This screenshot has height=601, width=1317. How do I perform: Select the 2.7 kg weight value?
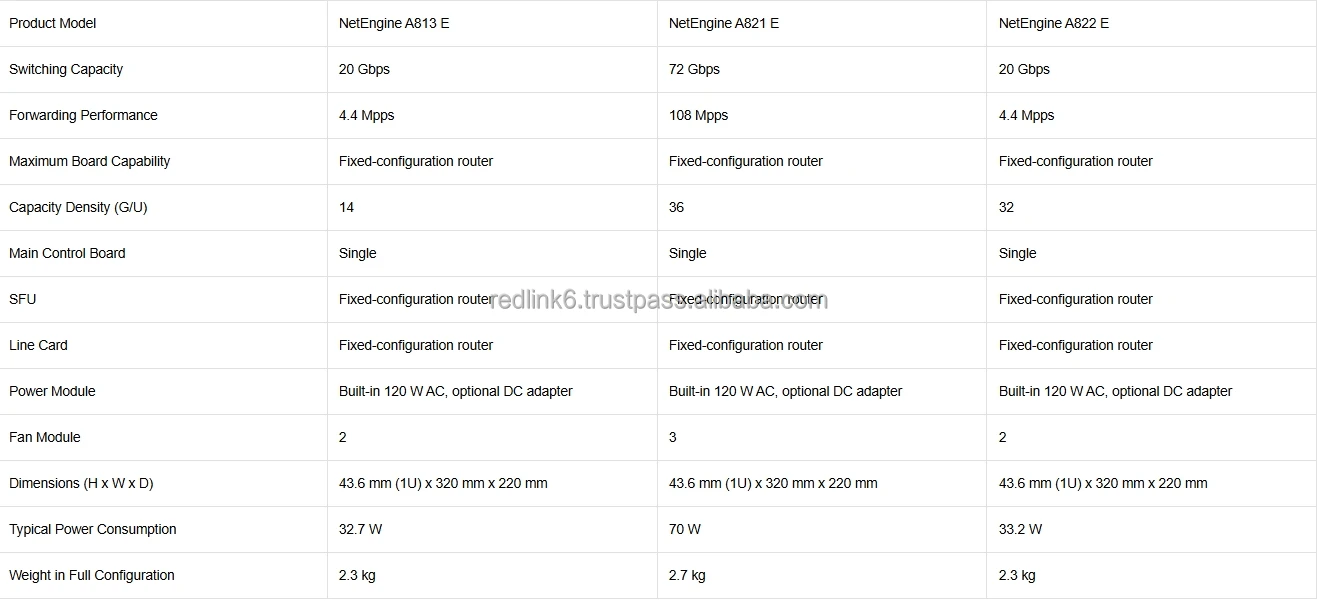click(687, 575)
